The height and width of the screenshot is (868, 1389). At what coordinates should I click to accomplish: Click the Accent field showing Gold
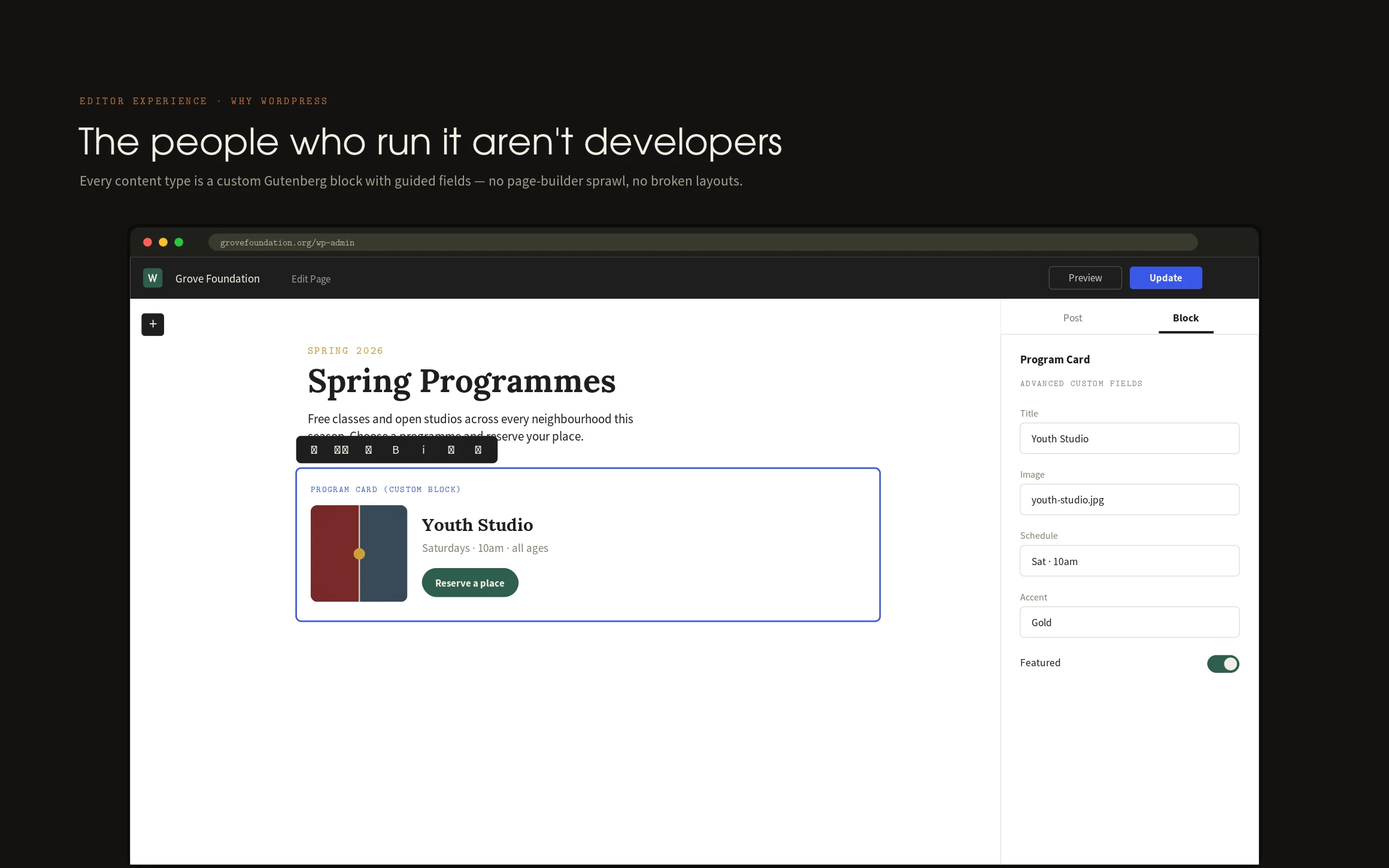pos(1129,622)
